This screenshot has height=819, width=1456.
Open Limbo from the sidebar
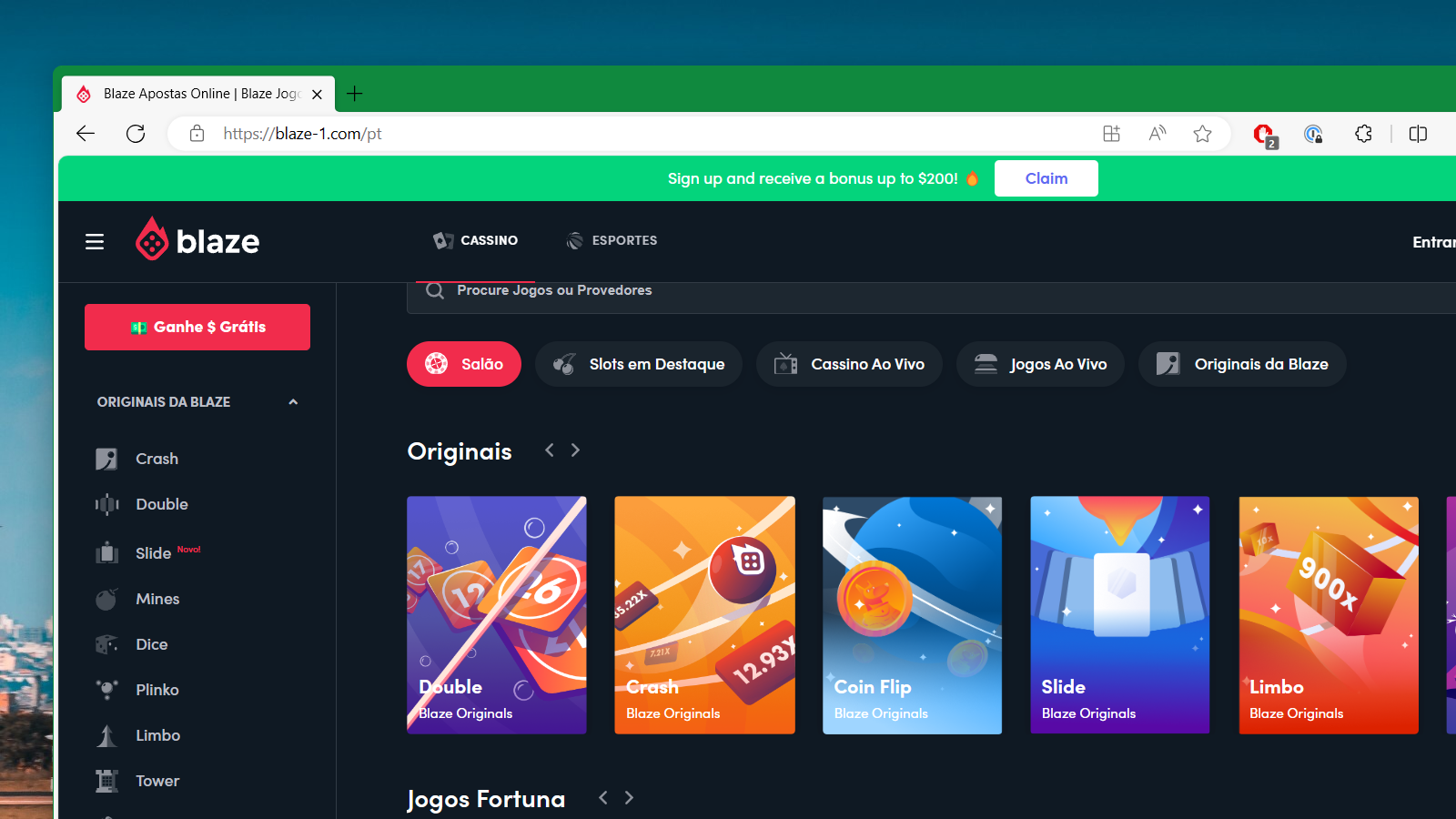[x=157, y=735]
